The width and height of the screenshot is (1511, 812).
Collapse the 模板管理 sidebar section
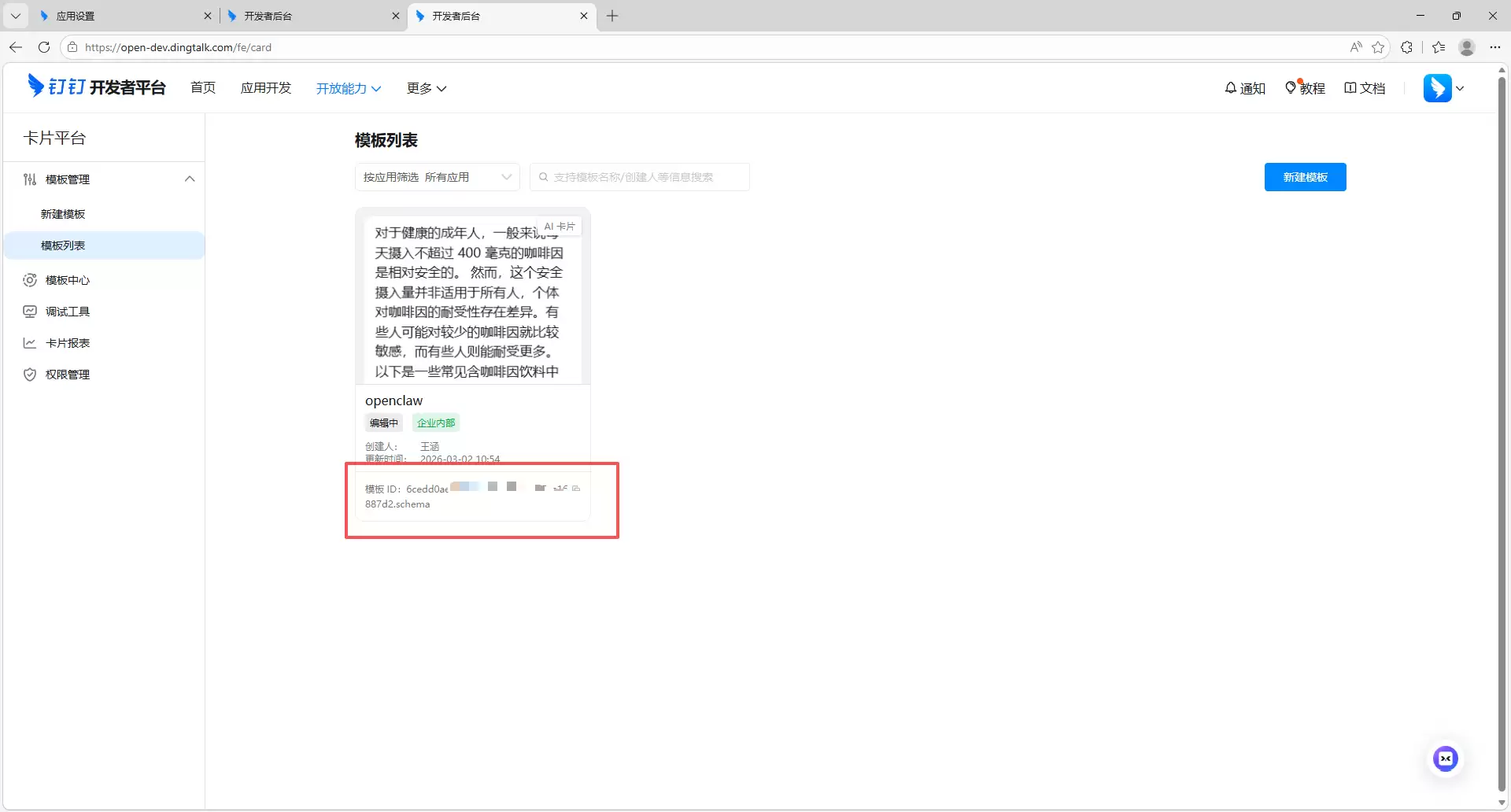(x=189, y=179)
